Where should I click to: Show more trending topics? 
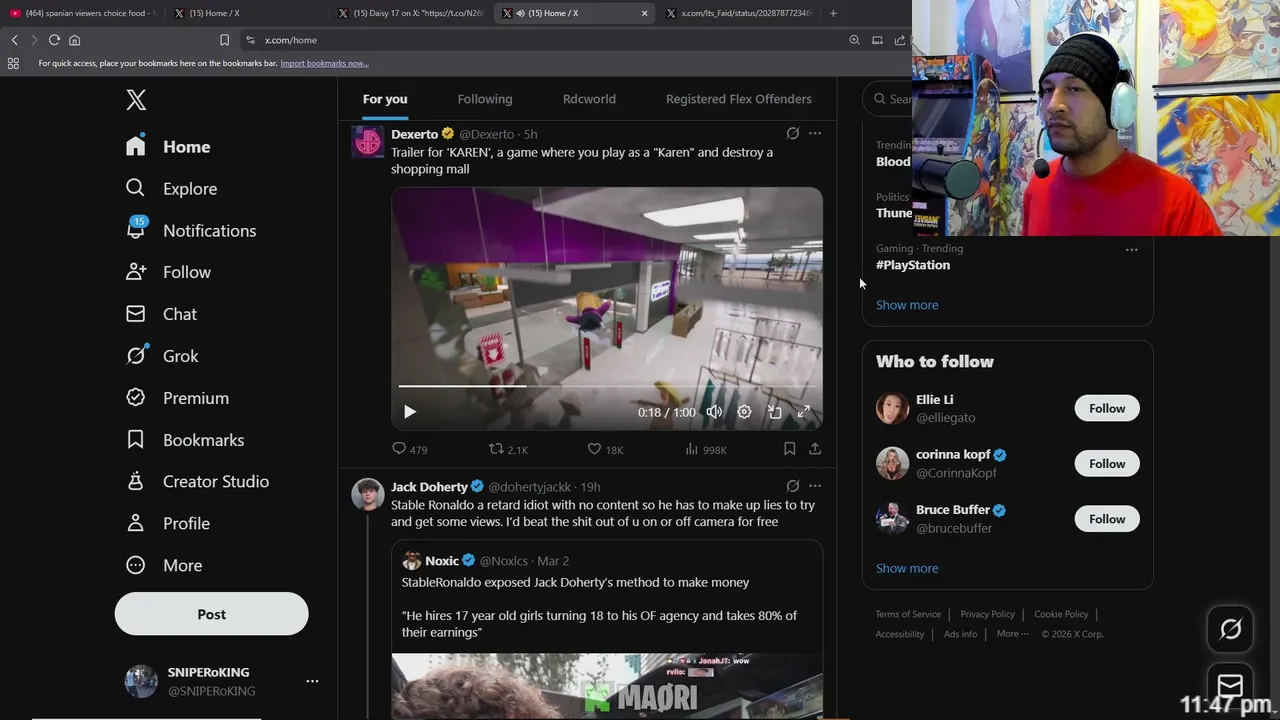[907, 305]
